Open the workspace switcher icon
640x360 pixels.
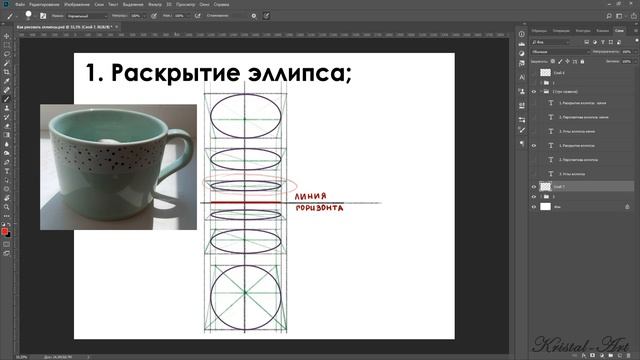coord(620,16)
